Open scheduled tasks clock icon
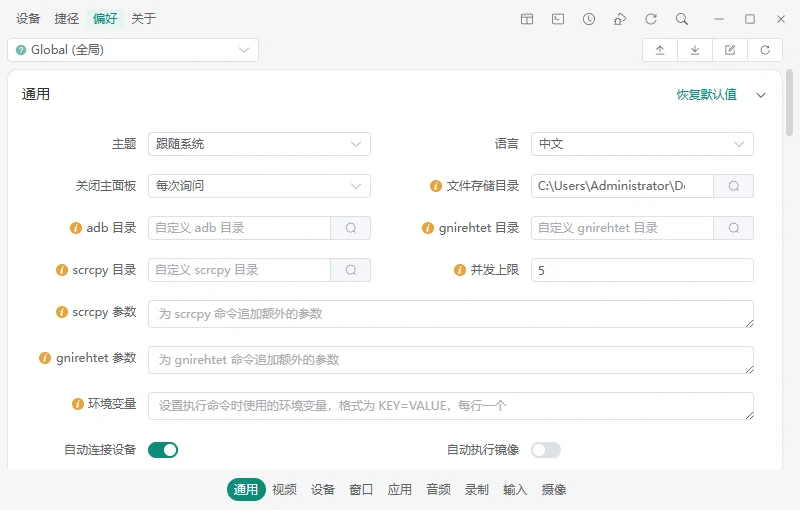The height and width of the screenshot is (510, 800). click(589, 19)
